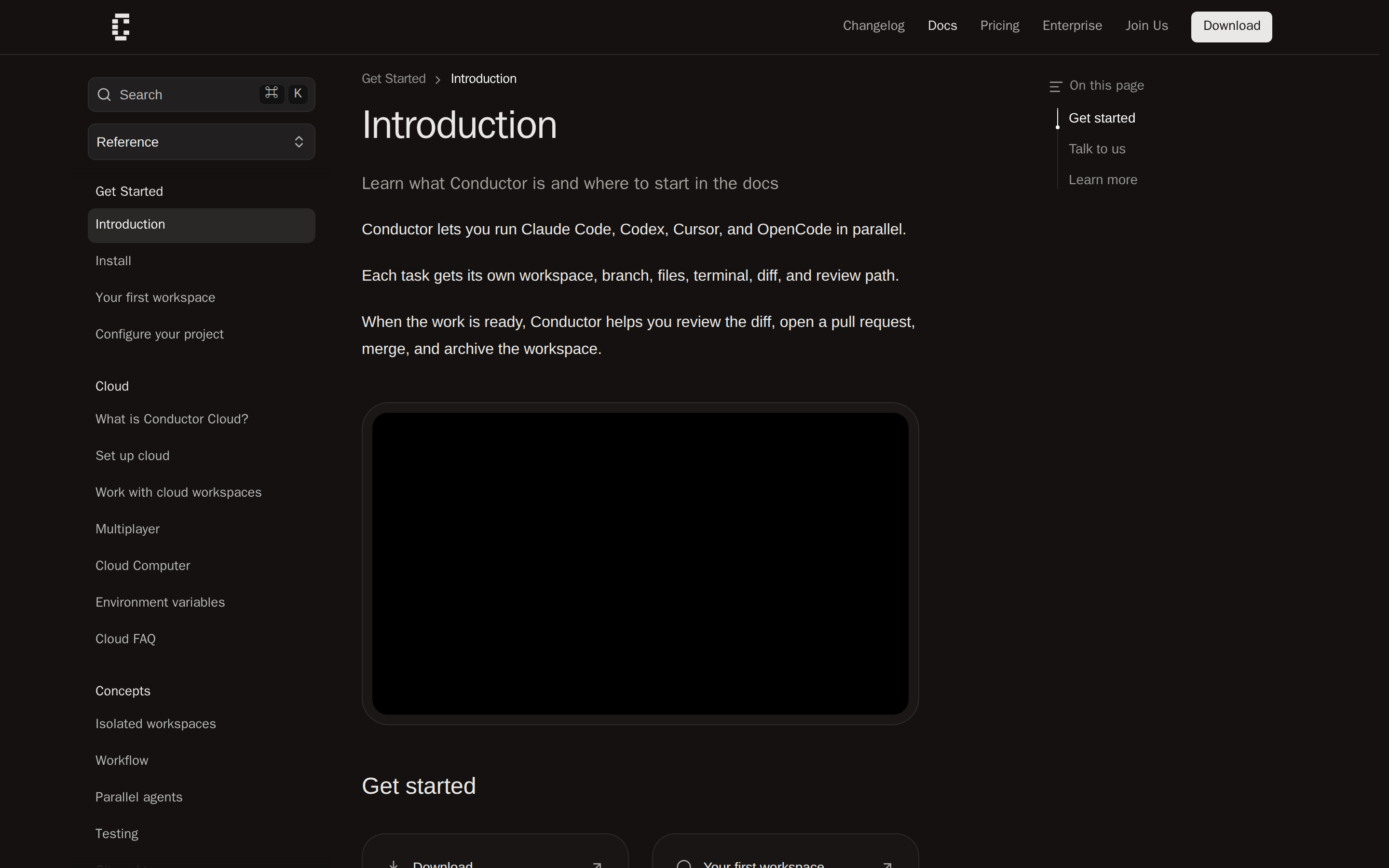Click the Search docs field
The height and width of the screenshot is (868, 1389).
[x=202, y=95]
